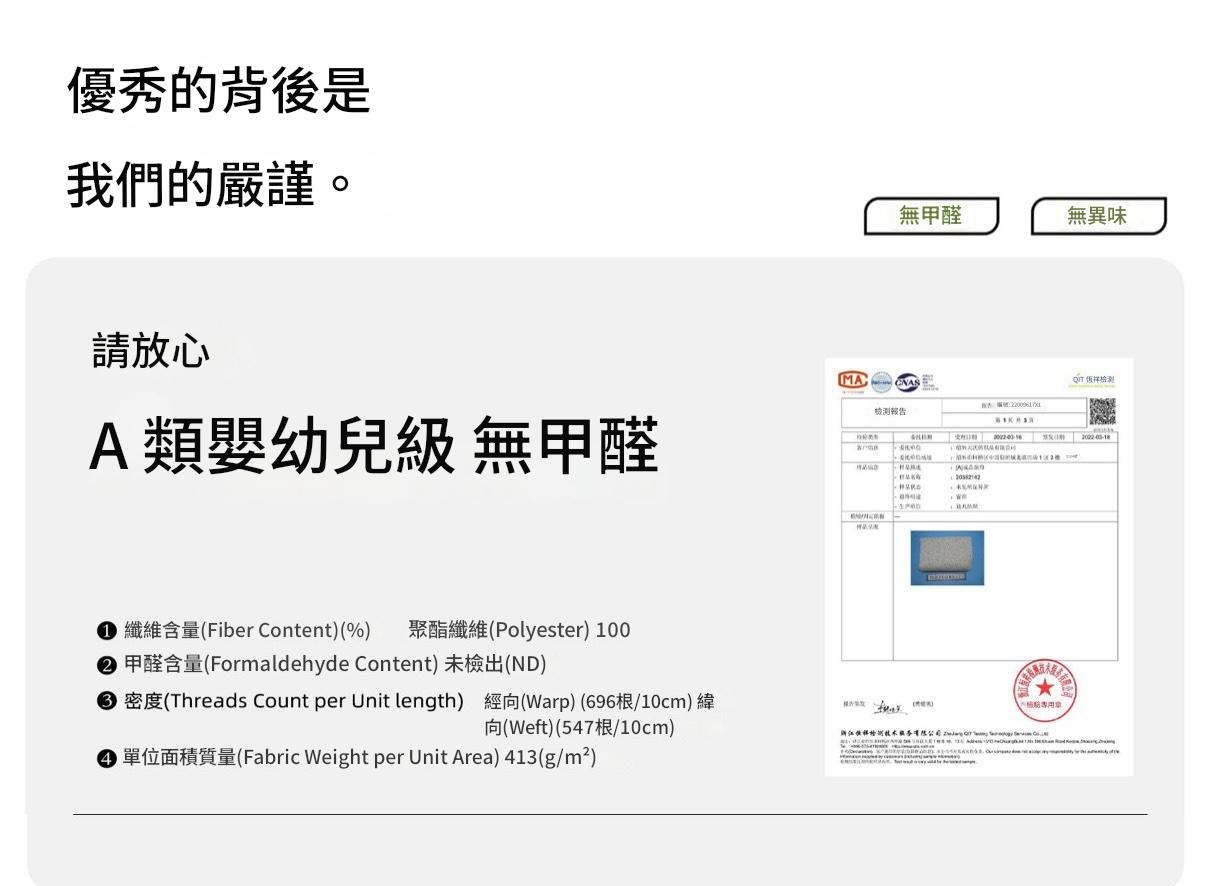Click the 無甲醛 badge

931,216
